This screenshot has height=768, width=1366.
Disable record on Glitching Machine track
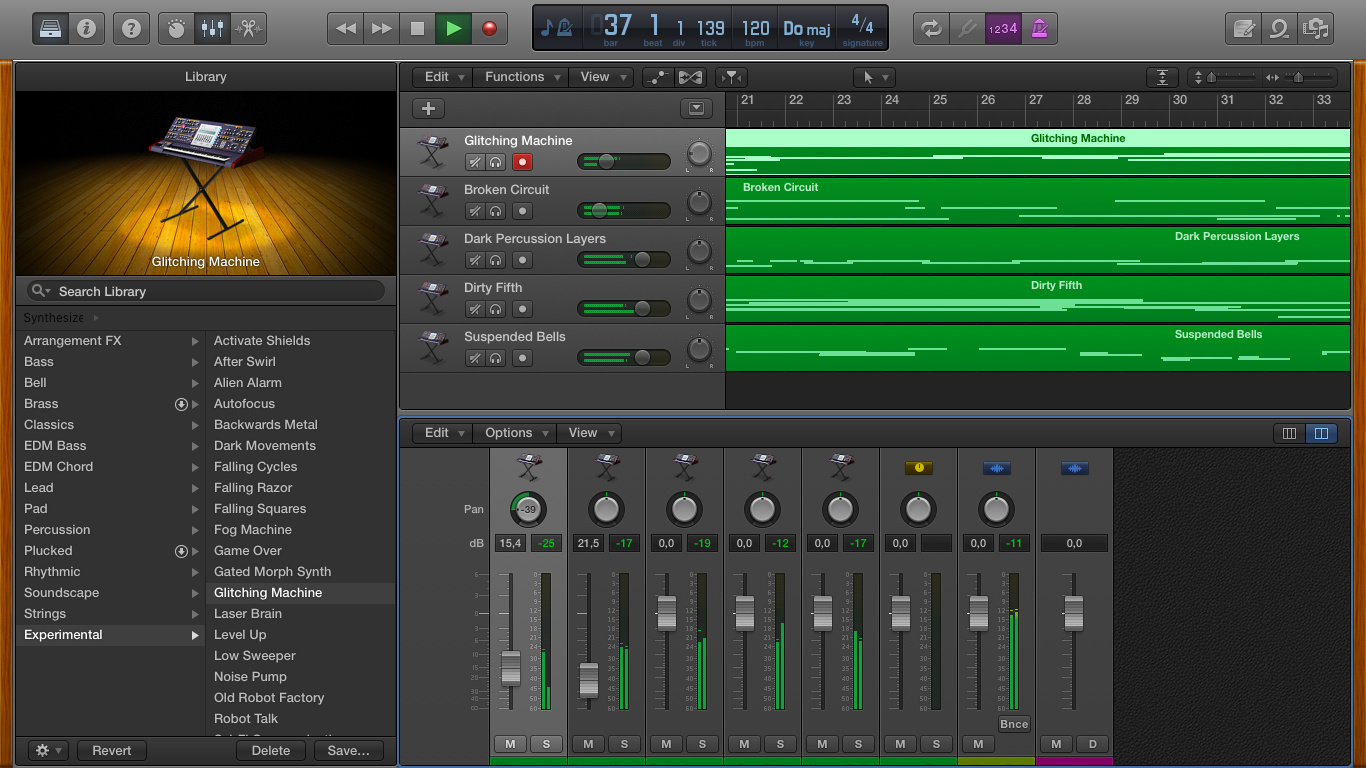click(522, 162)
